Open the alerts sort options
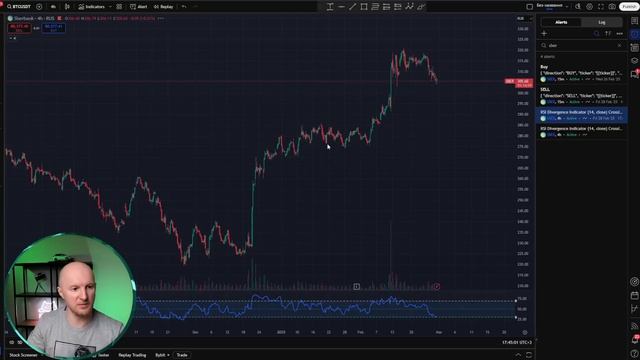This screenshot has height=360, width=640. click(608, 33)
